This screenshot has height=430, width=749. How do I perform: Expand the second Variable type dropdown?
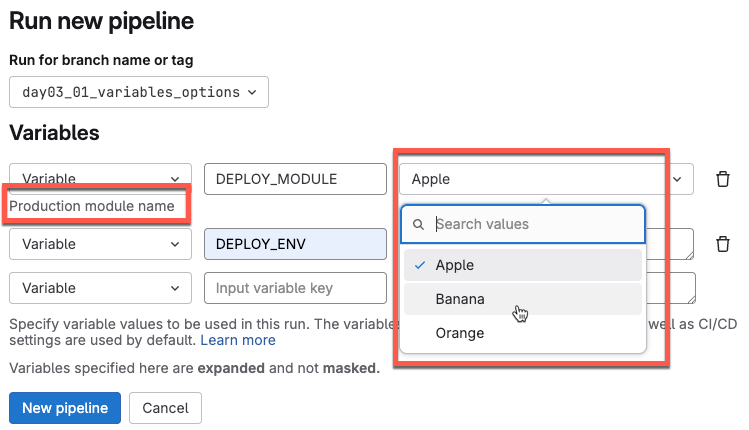coord(100,243)
